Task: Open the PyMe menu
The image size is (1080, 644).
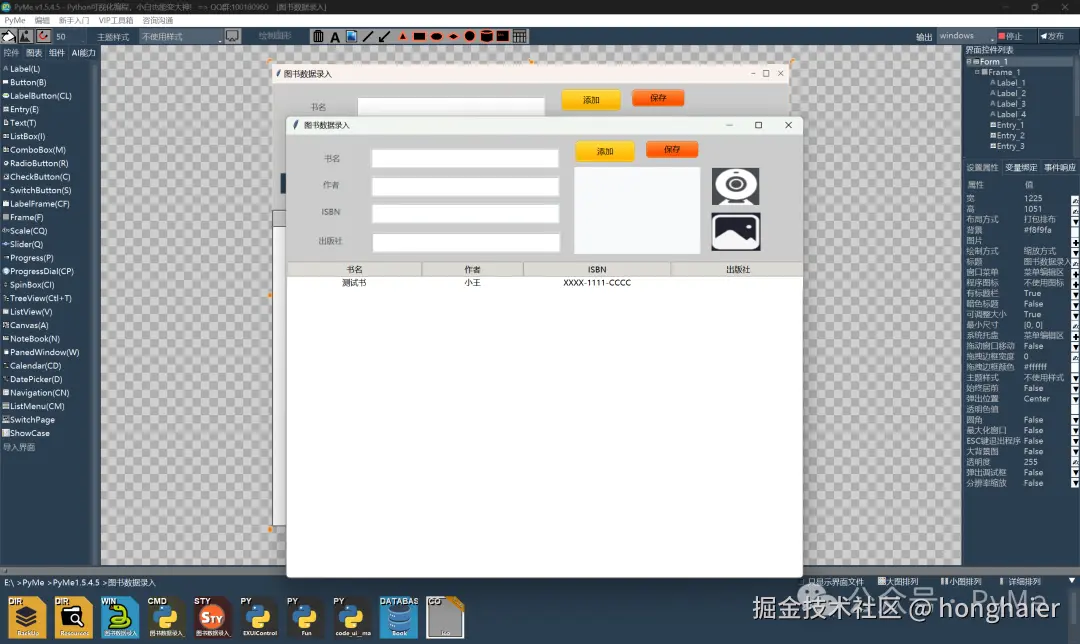Action: pyautogui.click(x=14, y=21)
